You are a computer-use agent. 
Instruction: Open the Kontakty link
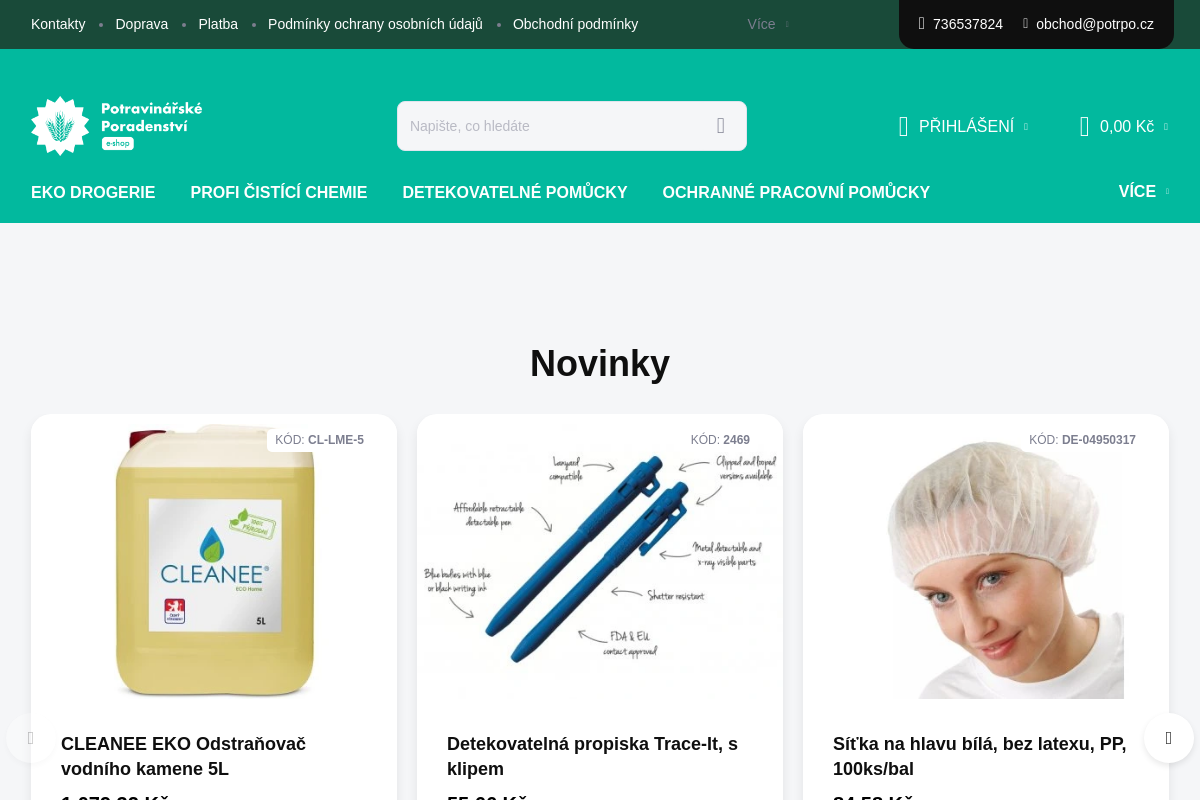coord(58,24)
